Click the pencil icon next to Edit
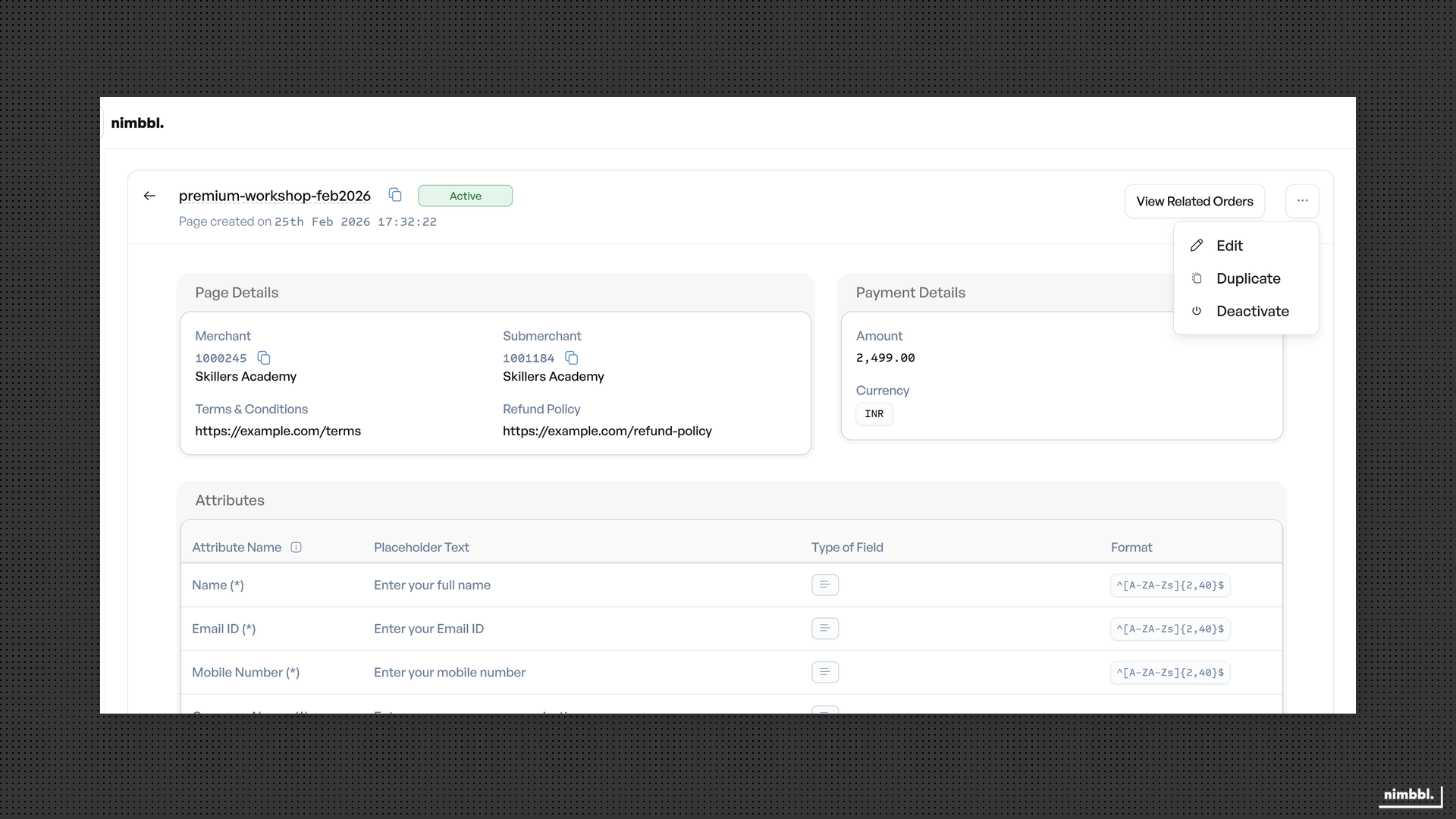Screen dimensions: 1456x819 pos(1197,245)
